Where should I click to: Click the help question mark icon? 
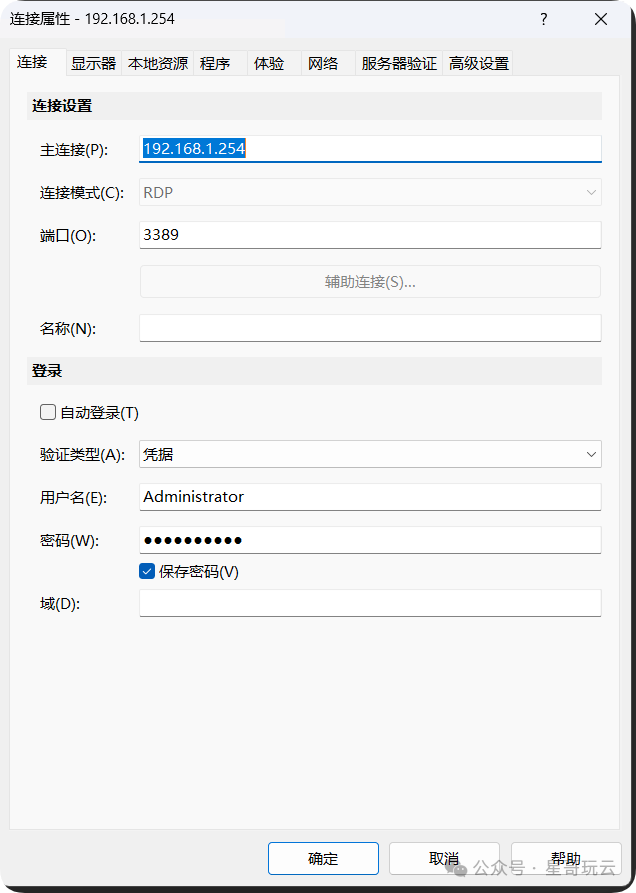click(544, 19)
